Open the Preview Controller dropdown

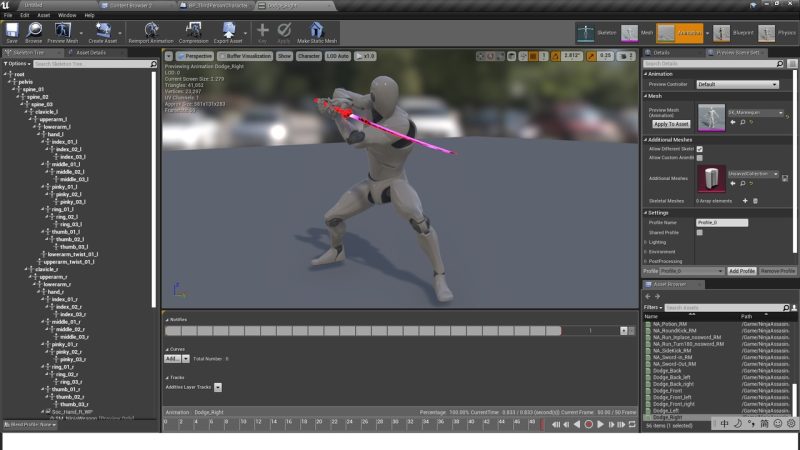(740, 84)
